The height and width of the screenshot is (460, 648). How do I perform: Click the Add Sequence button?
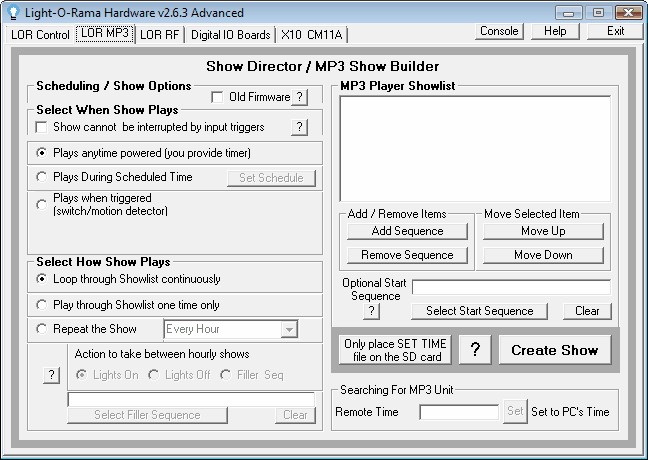407,231
